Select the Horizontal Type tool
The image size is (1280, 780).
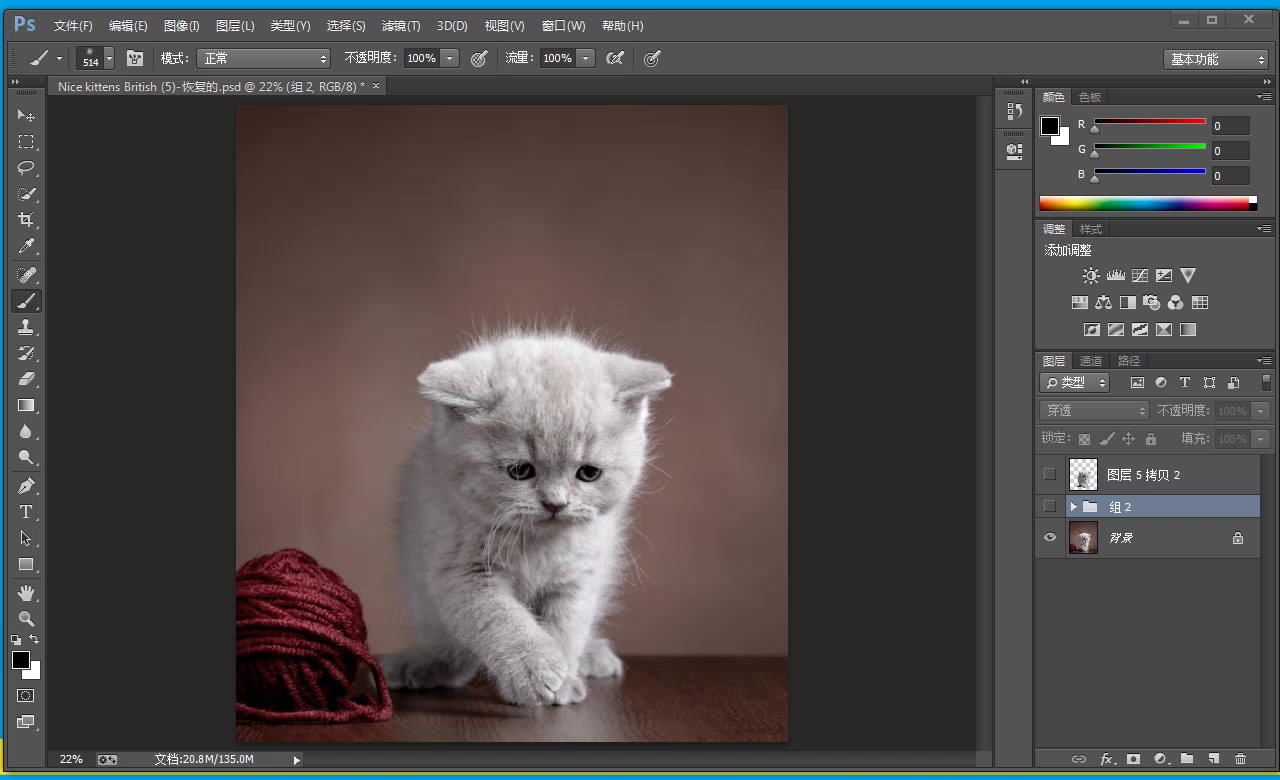click(26, 512)
